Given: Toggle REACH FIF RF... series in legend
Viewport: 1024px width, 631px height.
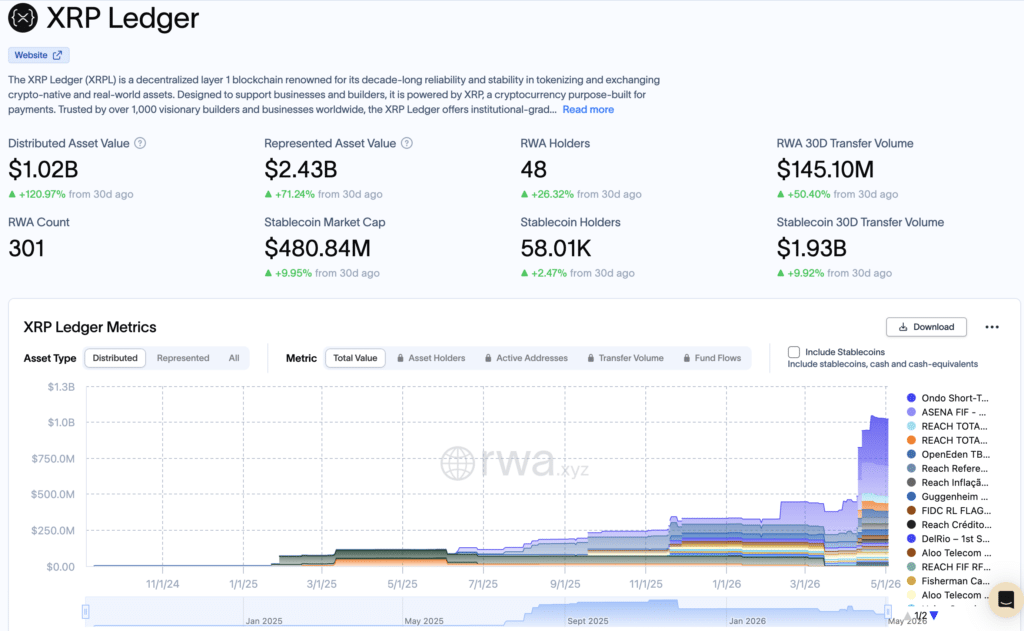Looking at the screenshot, I should coord(949,567).
